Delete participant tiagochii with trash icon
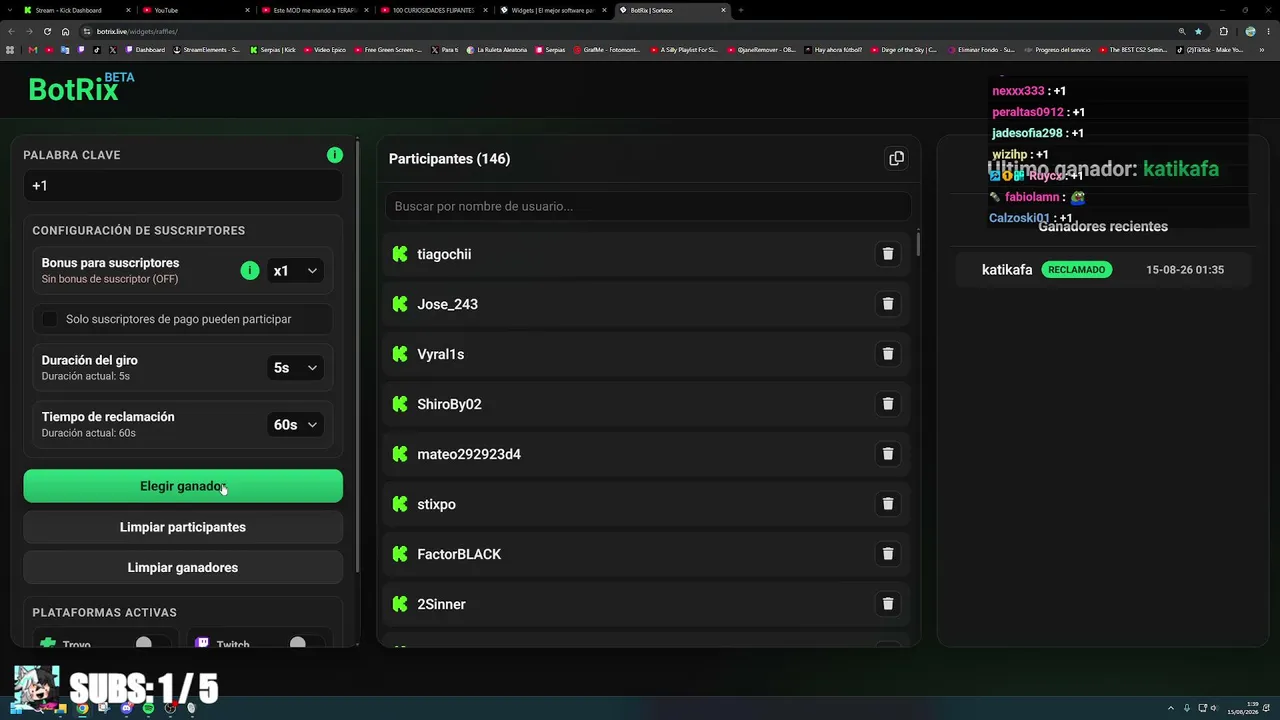This screenshot has height=720, width=1280. [887, 254]
